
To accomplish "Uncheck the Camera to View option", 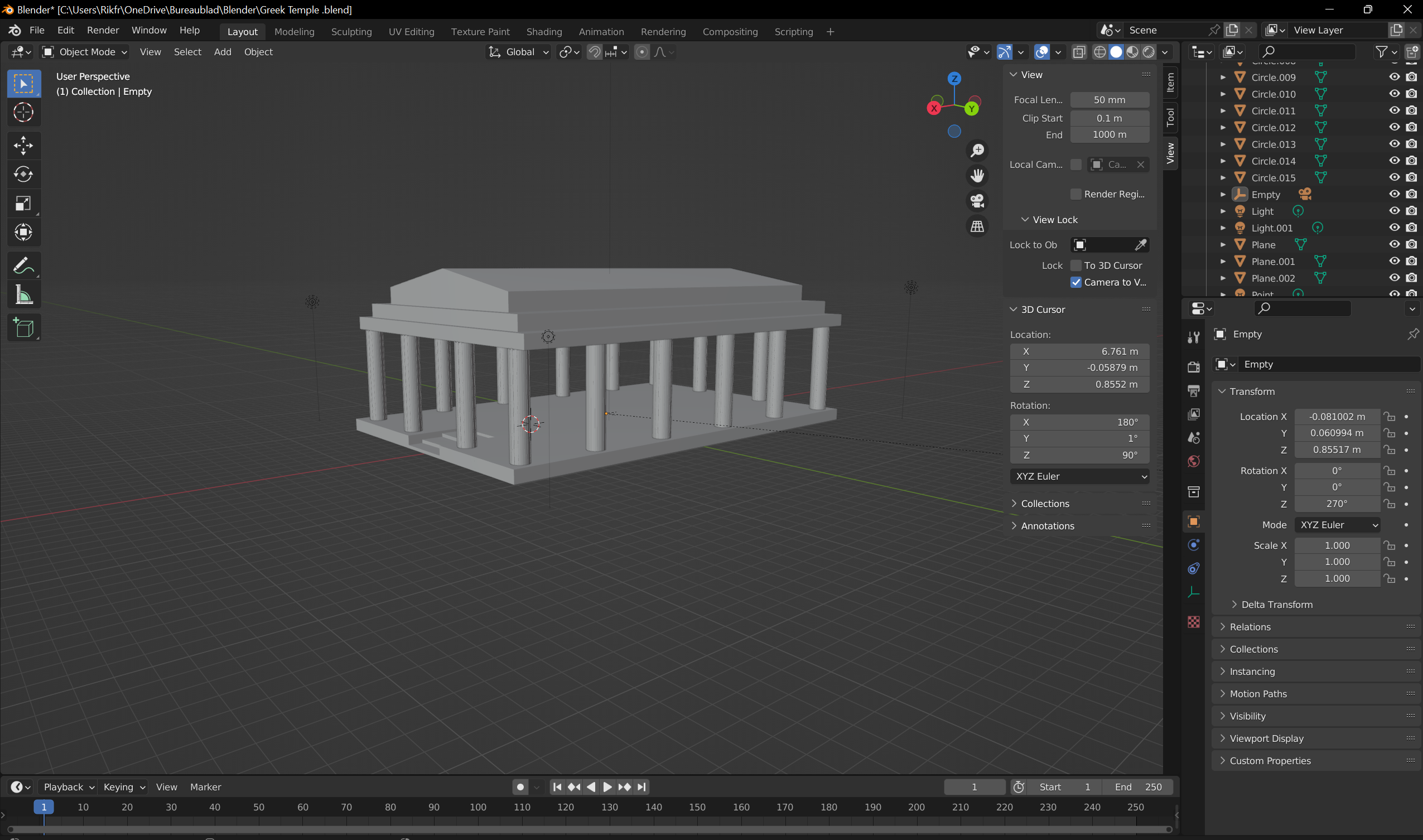I will [1076, 282].
